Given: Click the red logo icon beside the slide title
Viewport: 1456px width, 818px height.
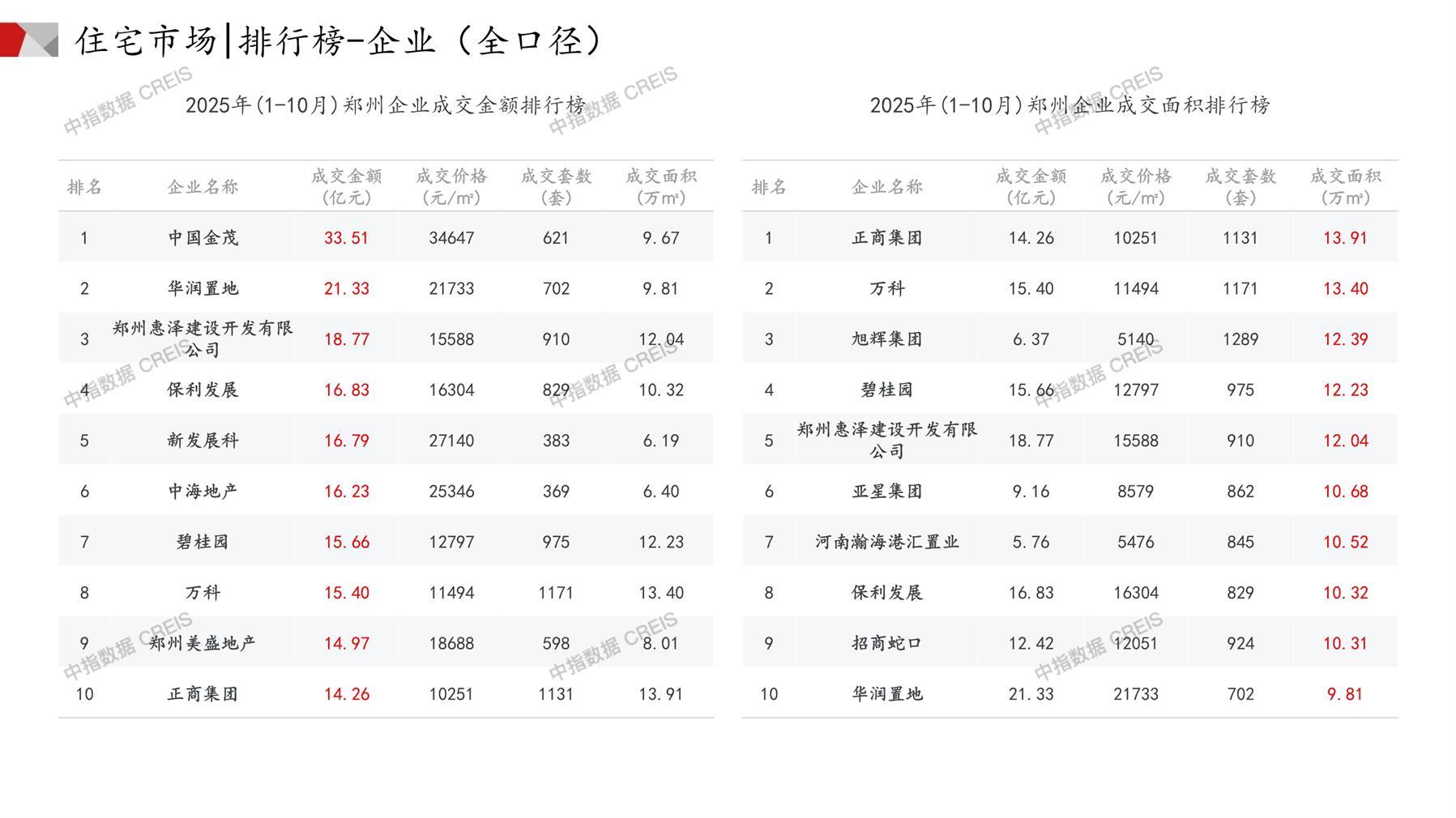Looking at the screenshot, I should (28, 40).
